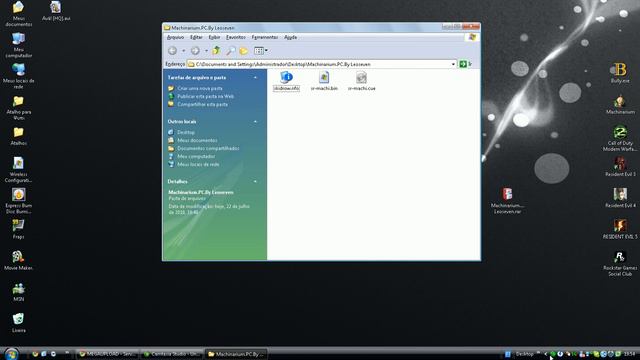Open Meus locais de rede link in sidebar
This screenshot has height=360, width=640.
(x=198, y=164)
